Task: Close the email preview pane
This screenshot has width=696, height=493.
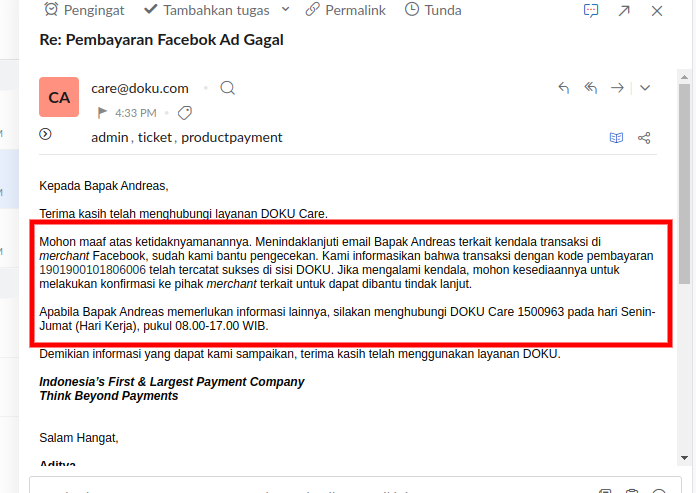Action: (657, 11)
